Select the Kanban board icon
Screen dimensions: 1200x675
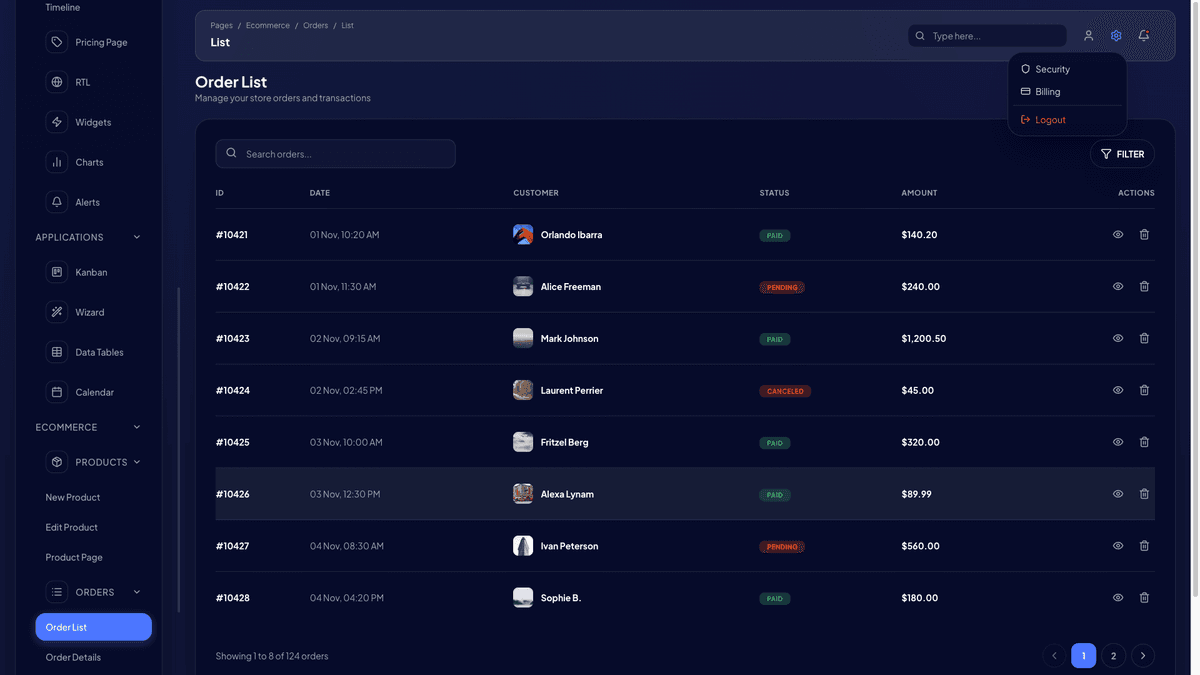pyautogui.click(x=56, y=271)
